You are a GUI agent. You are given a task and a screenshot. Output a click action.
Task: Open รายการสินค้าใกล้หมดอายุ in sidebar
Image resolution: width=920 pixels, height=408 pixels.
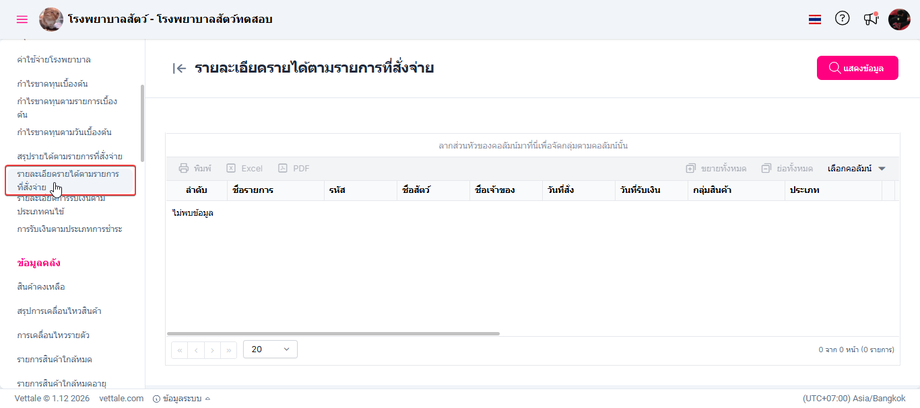62,383
